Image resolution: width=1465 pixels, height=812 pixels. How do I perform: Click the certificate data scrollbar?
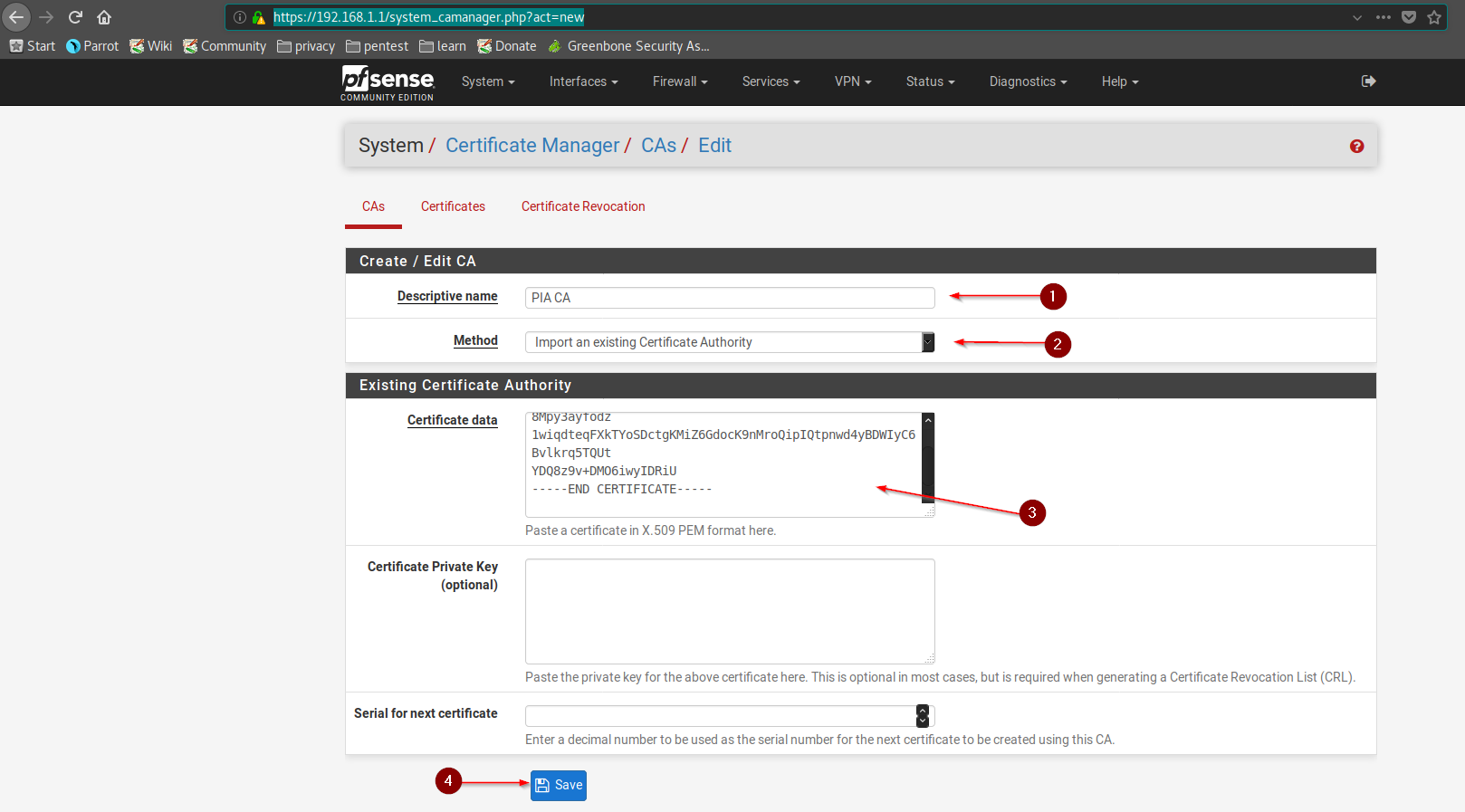pos(927,457)
